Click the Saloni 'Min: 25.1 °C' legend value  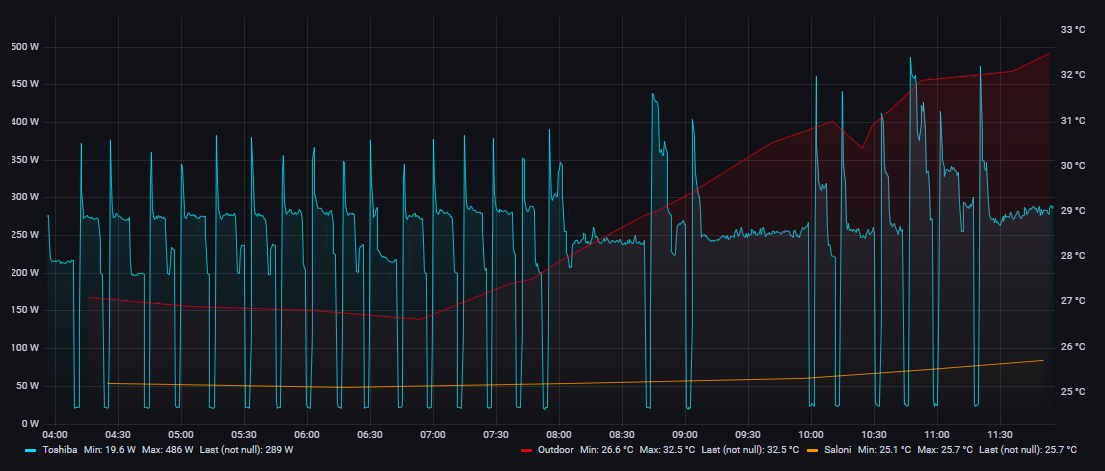(886, 450)
